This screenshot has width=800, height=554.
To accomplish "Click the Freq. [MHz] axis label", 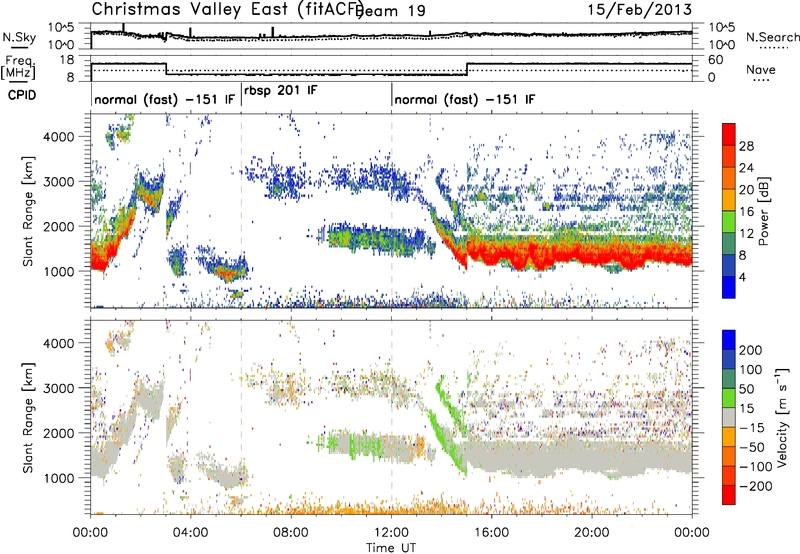I will click(x=18, y=68).
